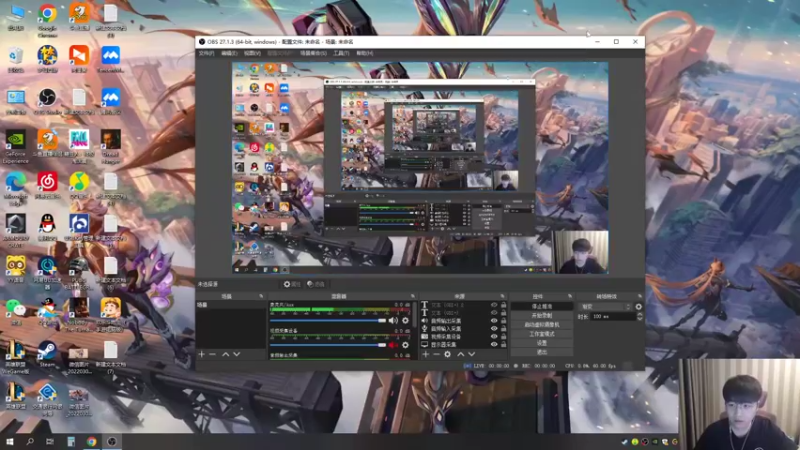Pop out the 混音器 dock panel
800x450 pixels.
(413, 296)
